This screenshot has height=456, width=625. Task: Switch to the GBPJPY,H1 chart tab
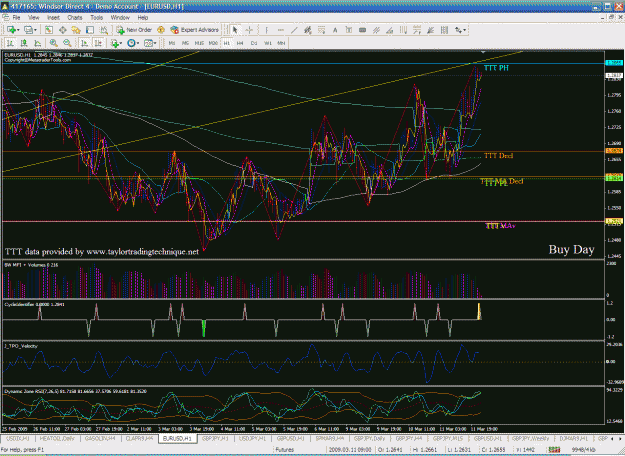215,438
